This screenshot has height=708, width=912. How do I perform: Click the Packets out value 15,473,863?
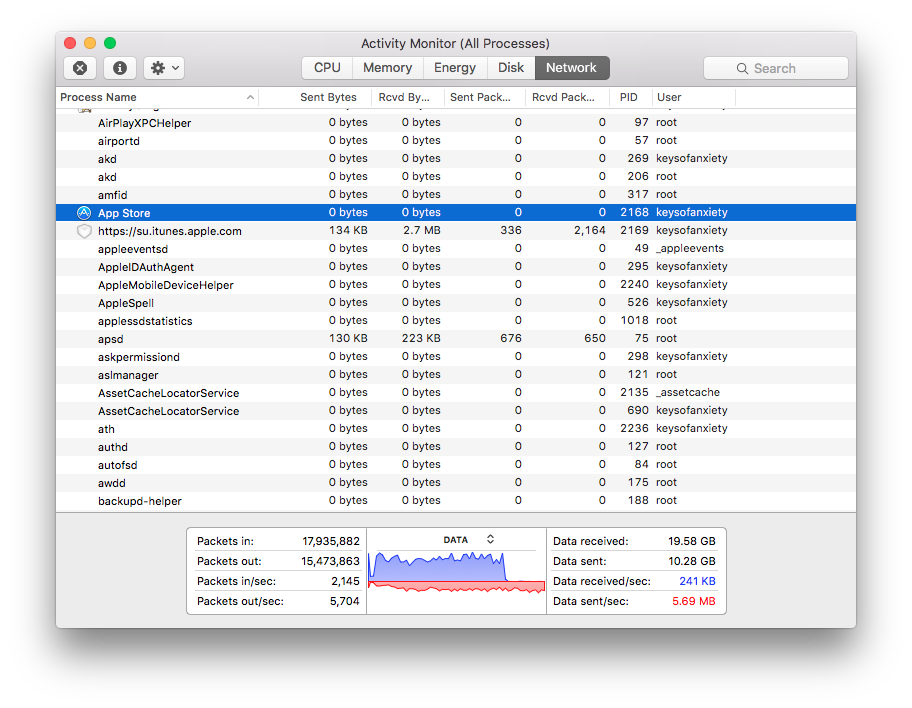[x=330, y=561]
